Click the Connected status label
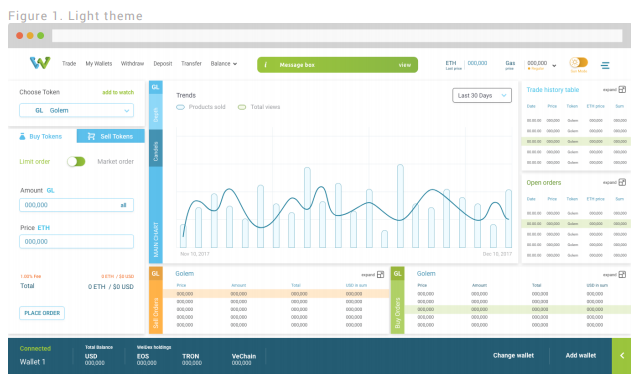This screenshot has width=641, height=383. [35, 349]
